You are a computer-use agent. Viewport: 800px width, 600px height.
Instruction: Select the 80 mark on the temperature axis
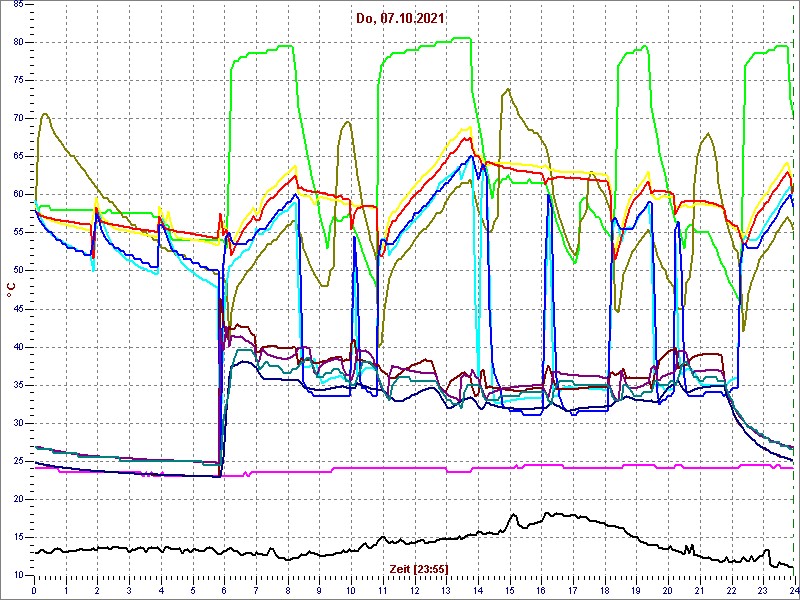[18, 43]
